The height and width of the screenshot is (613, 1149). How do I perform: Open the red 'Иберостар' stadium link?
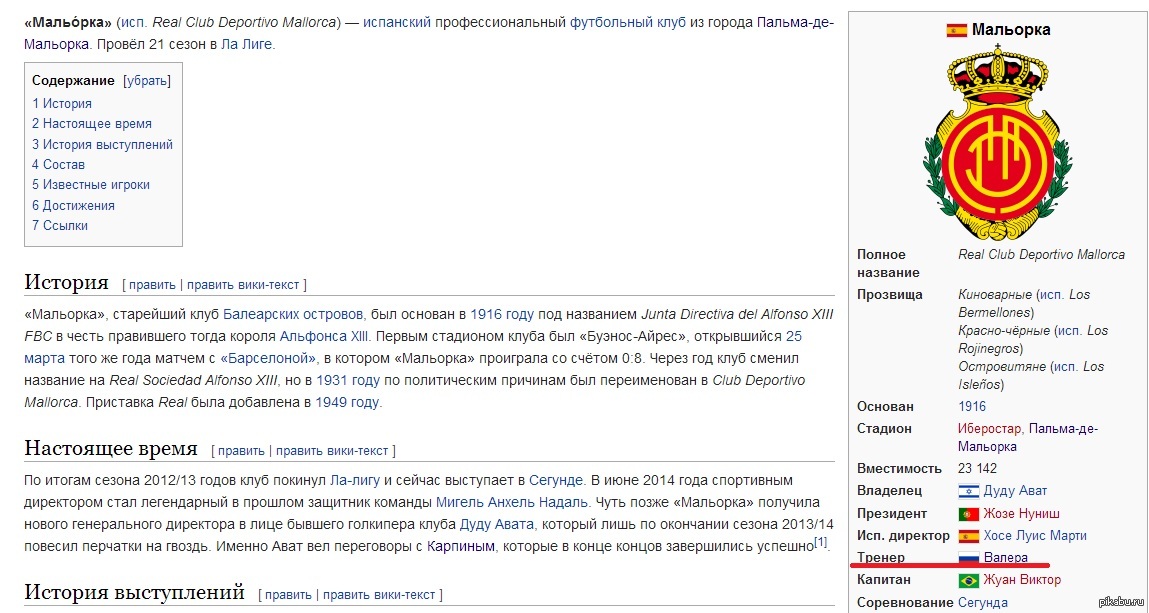[990, 428]
